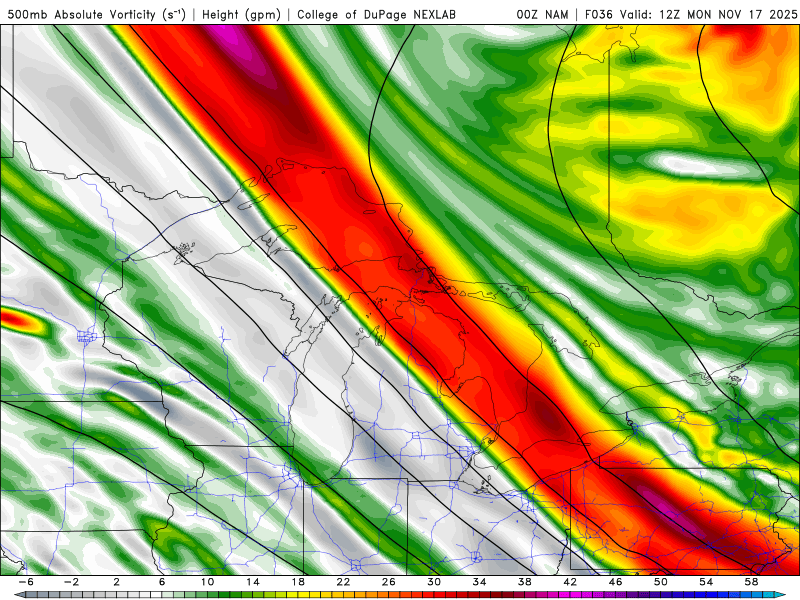The height and width of the screenshot is (600, 800).
Task: Click the "12Z MON NOV 17 2025" valid time
Action: point(728,15)
